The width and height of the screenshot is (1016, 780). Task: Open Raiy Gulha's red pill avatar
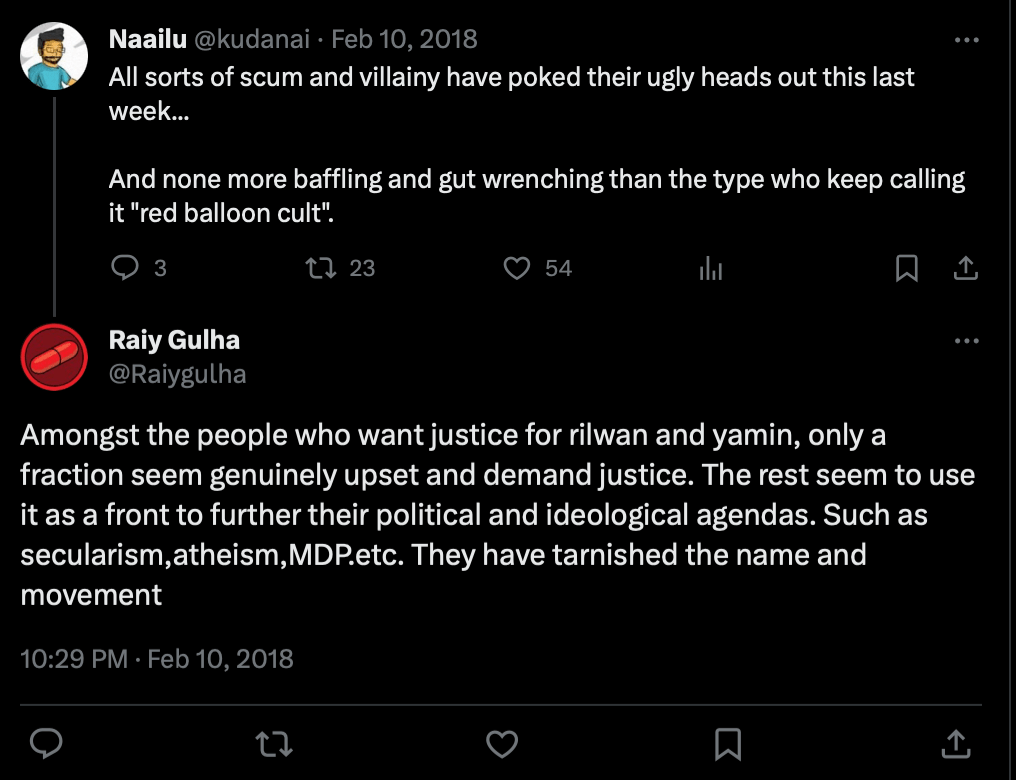54,357
